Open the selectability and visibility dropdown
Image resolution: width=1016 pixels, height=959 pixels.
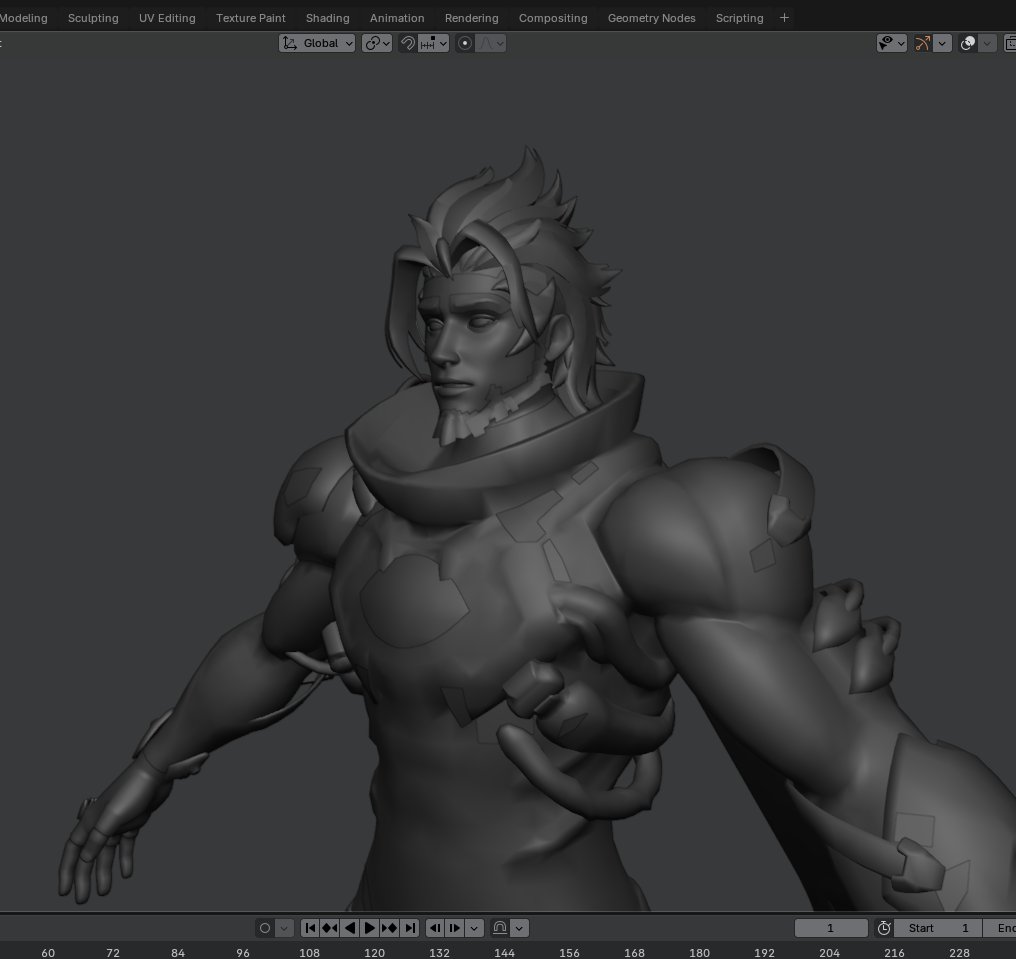click(892, 43)
